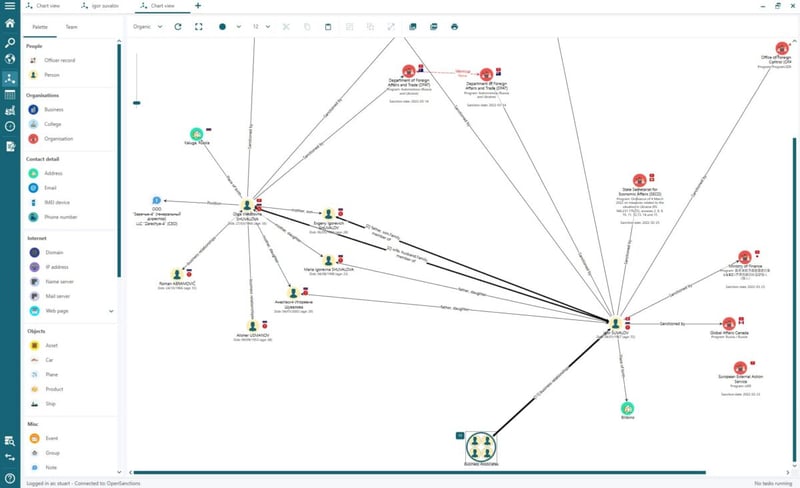Open the font size 12 dropdown

261,27
